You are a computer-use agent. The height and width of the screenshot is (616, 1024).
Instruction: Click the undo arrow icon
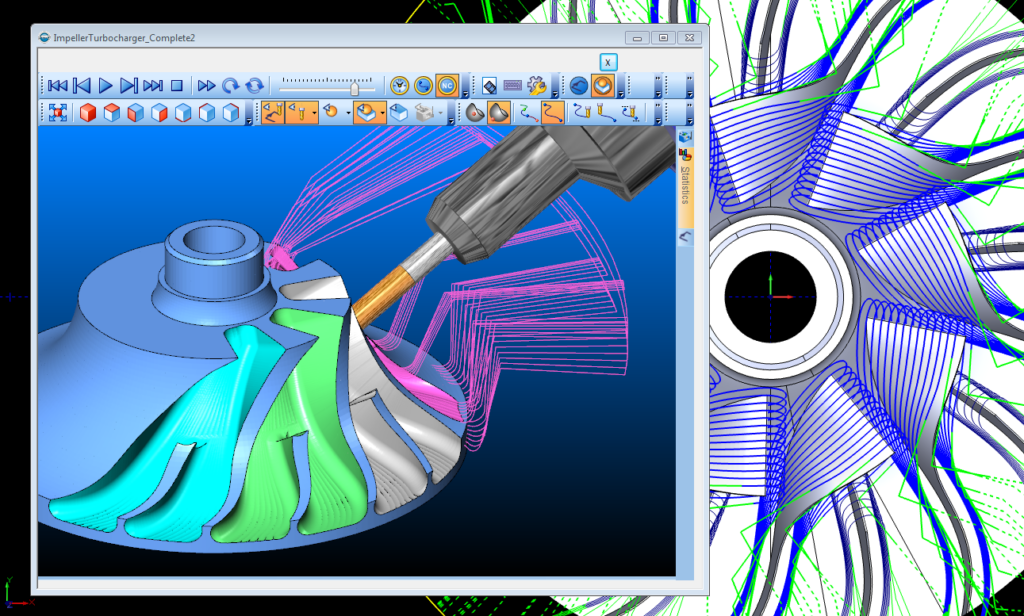229,85
